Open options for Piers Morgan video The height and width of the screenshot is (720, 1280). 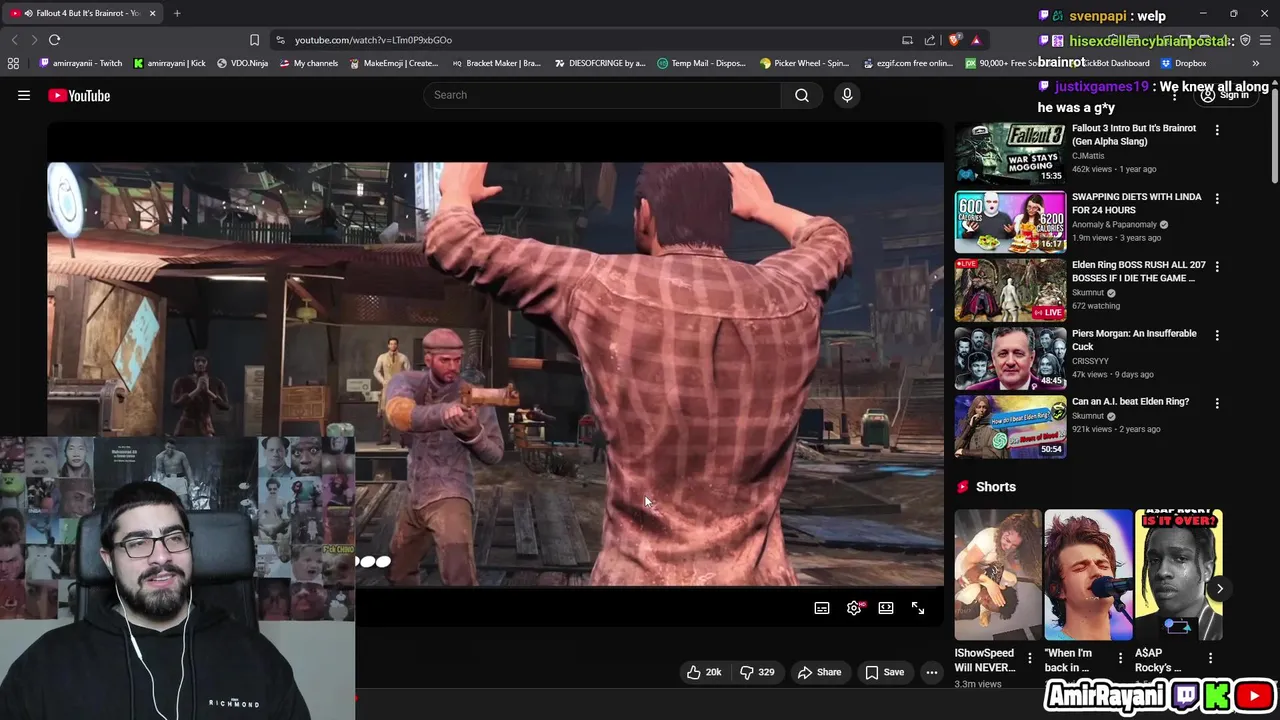(1217, 335)
